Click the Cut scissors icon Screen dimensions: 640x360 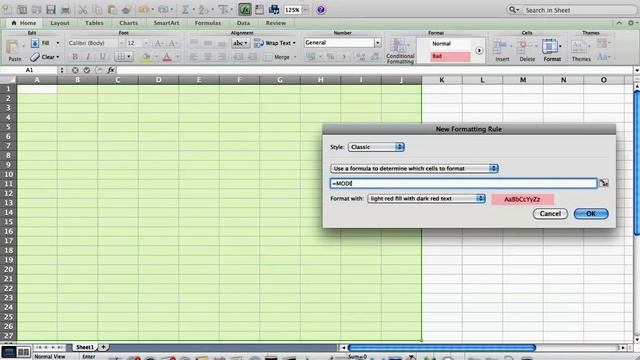(x=83, y=10)
